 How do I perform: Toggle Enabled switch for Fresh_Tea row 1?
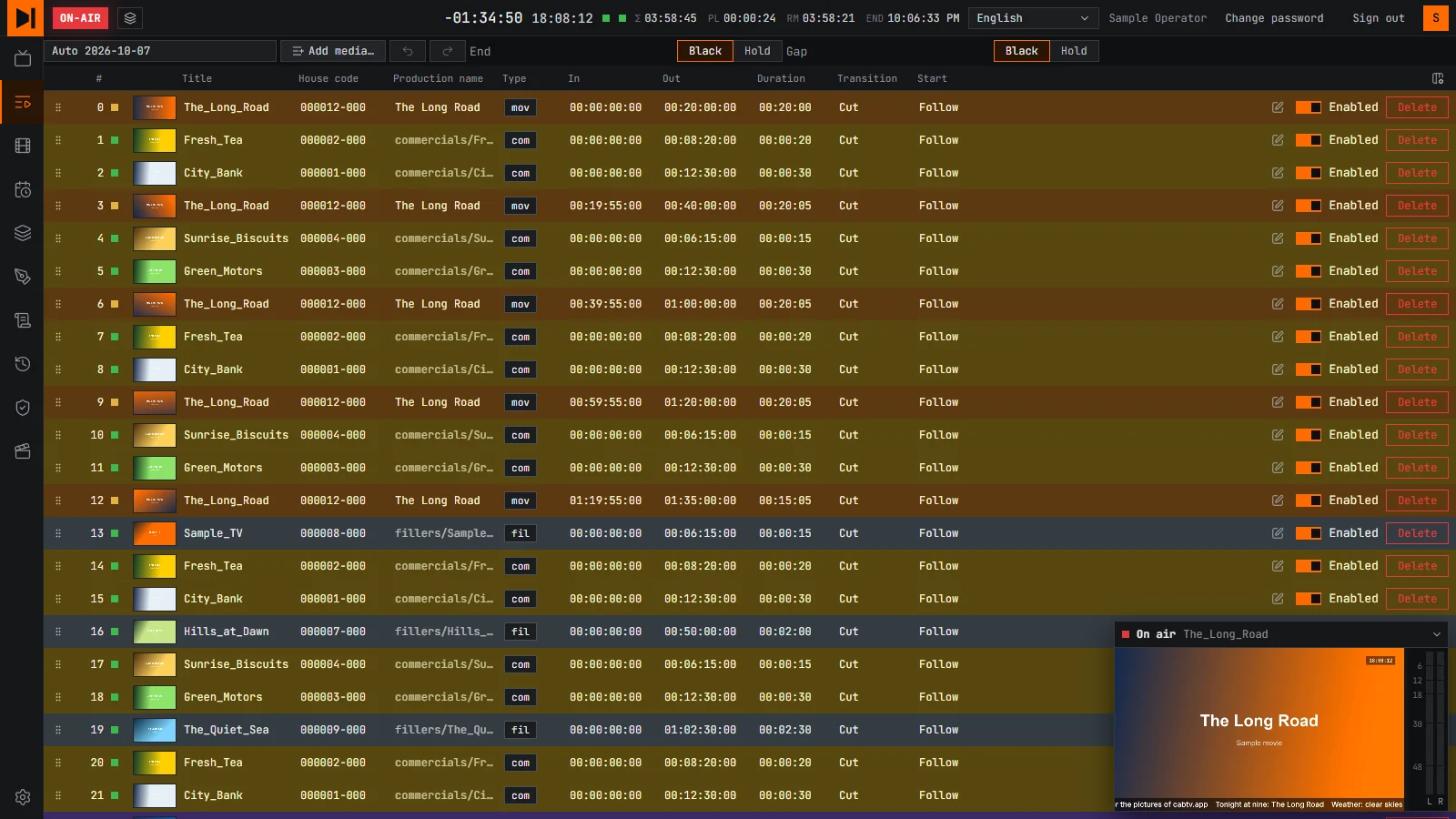(x=1309, y=140)
